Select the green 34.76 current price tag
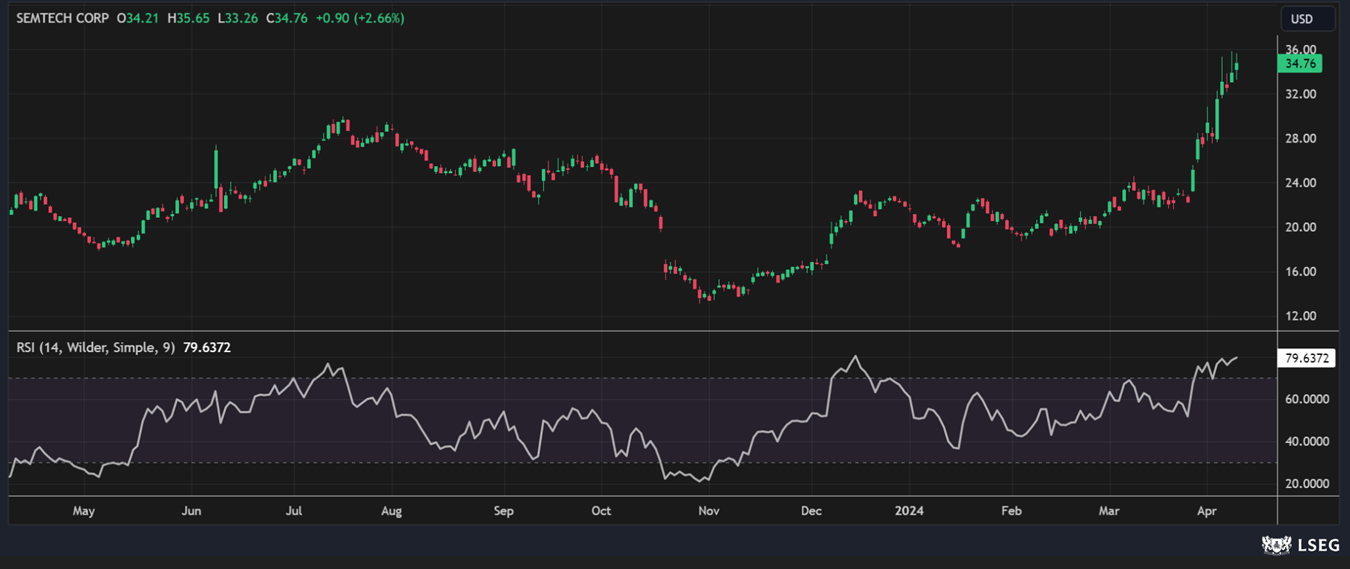 [1302, 64]
